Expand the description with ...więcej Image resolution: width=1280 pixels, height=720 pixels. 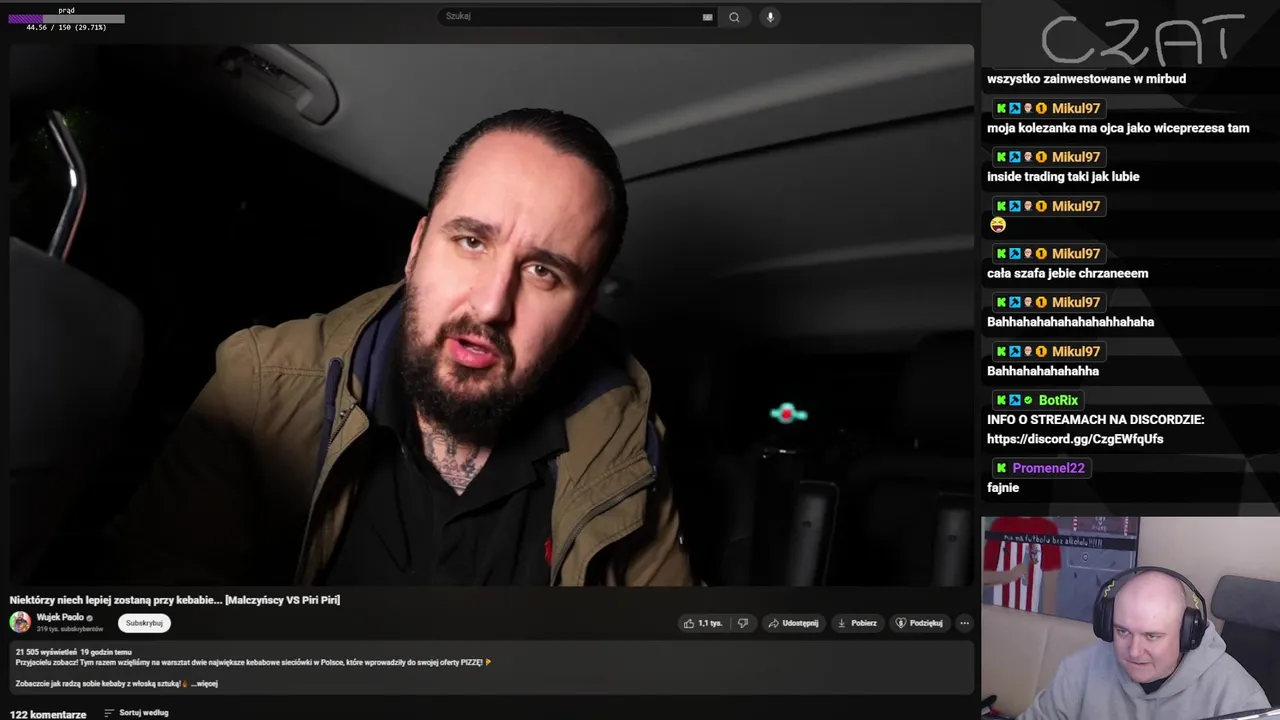click(204, 684)
